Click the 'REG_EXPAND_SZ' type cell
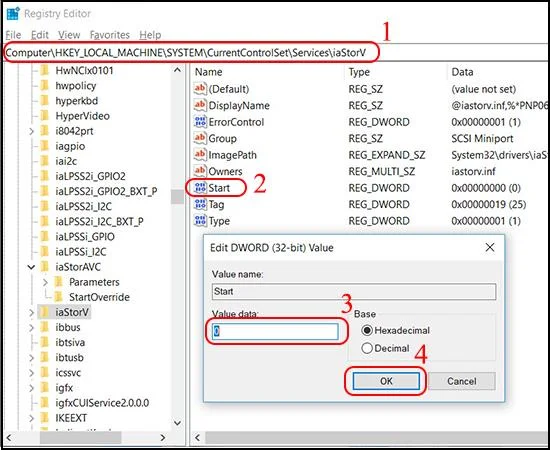 [387, 155]
